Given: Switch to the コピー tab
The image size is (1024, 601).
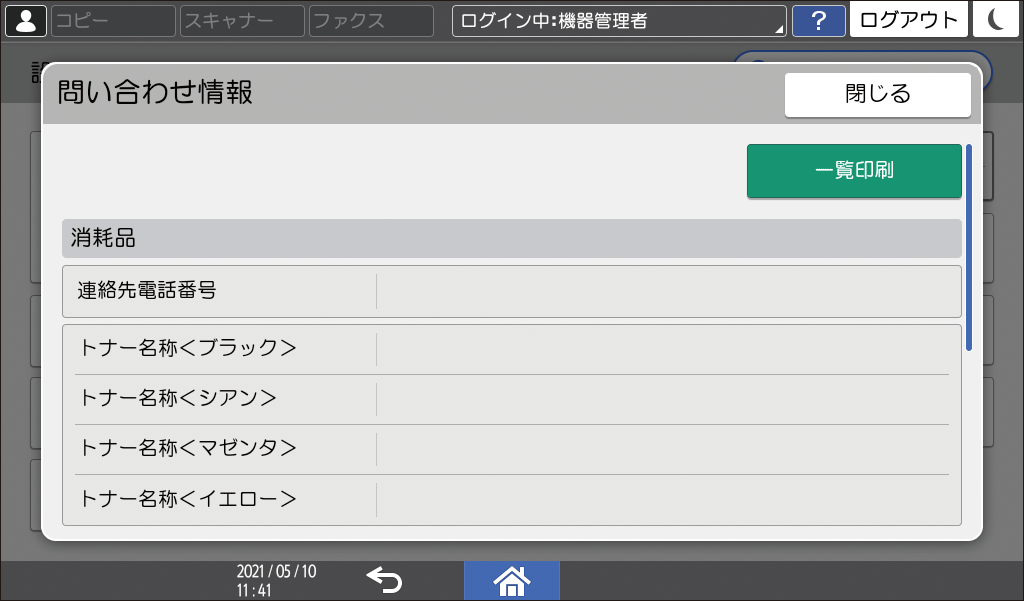Looking at the screenshot, I should pos(112,19).
